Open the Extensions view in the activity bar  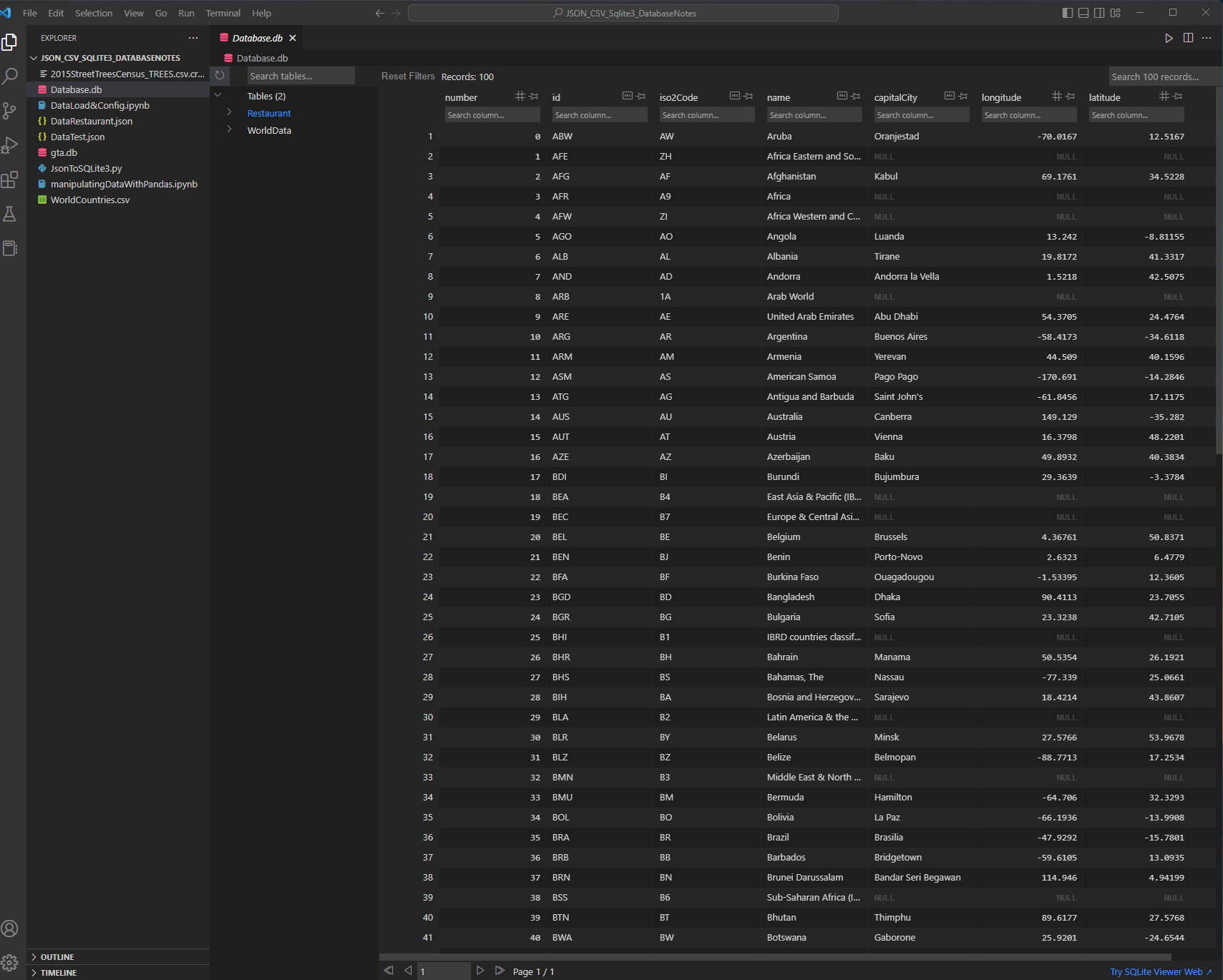click(x=10, y=180)
